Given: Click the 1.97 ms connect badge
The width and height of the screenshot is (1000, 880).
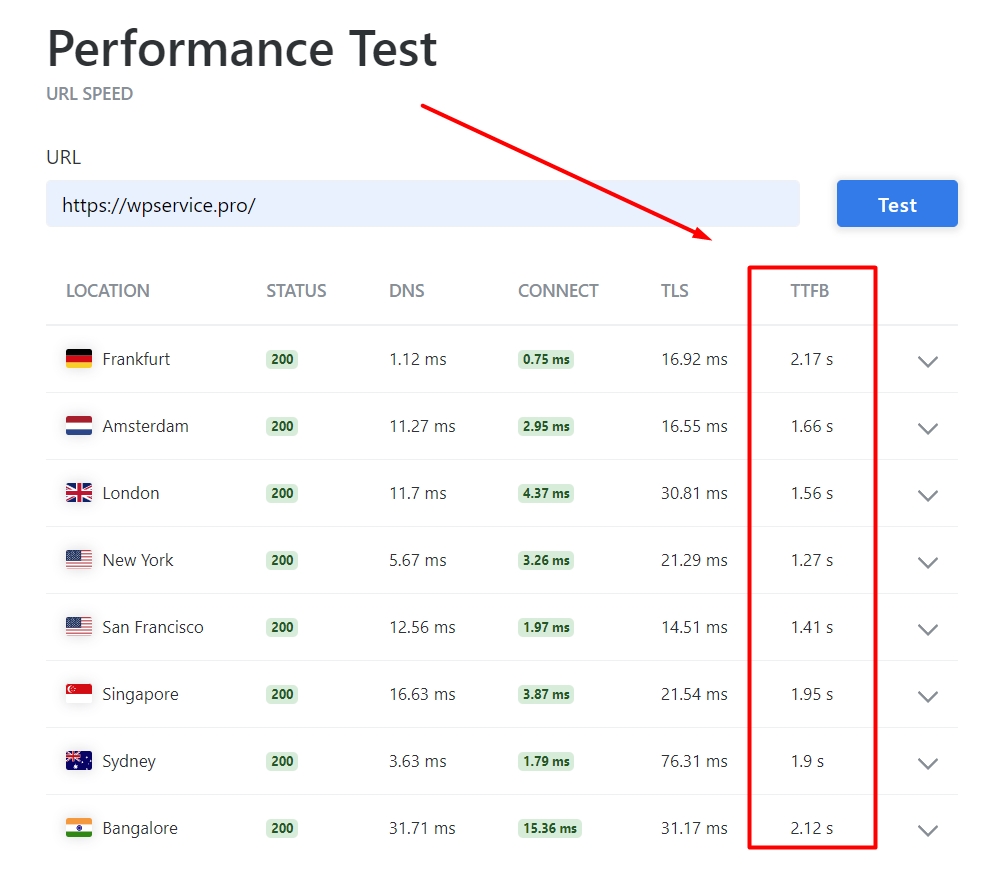Looking at the screenshot, I should pos(546,627).
